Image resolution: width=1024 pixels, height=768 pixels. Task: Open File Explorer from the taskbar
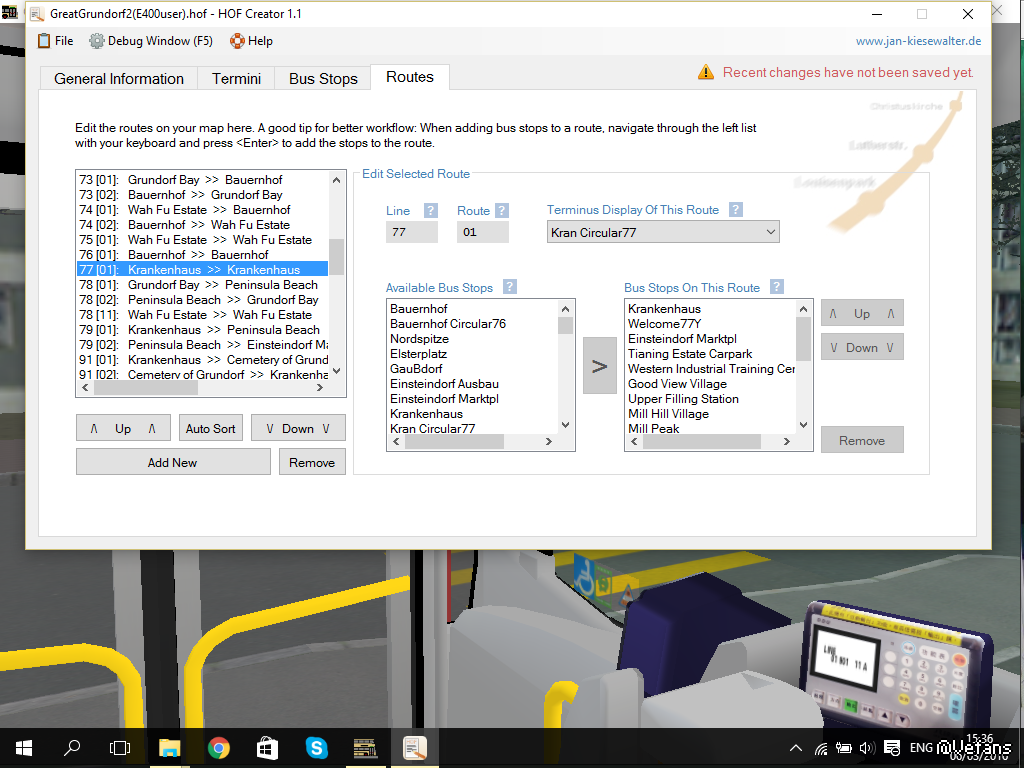click(170, 747)
